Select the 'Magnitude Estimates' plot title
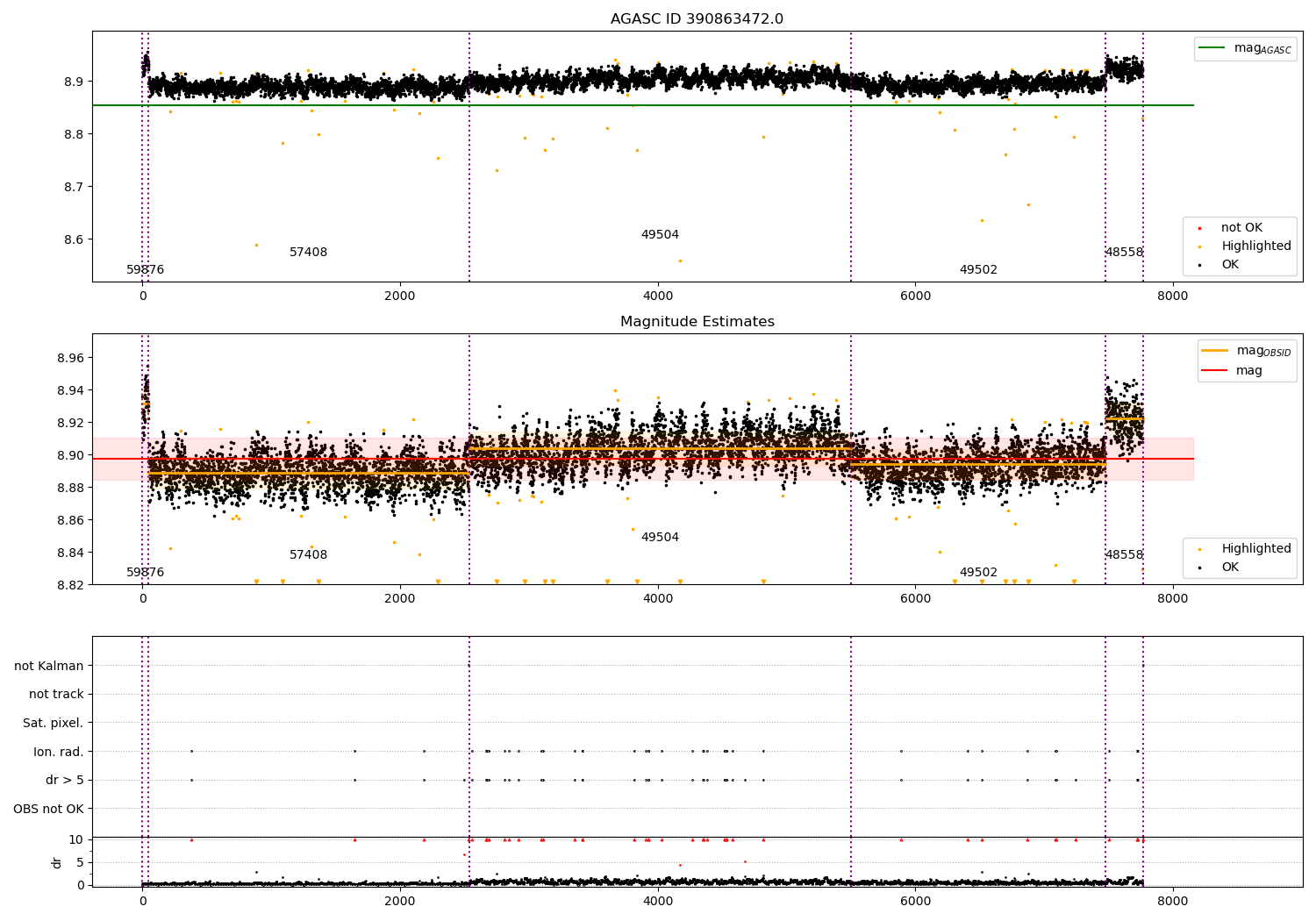This screenshot has width=1316, height=921. [697, 322]
